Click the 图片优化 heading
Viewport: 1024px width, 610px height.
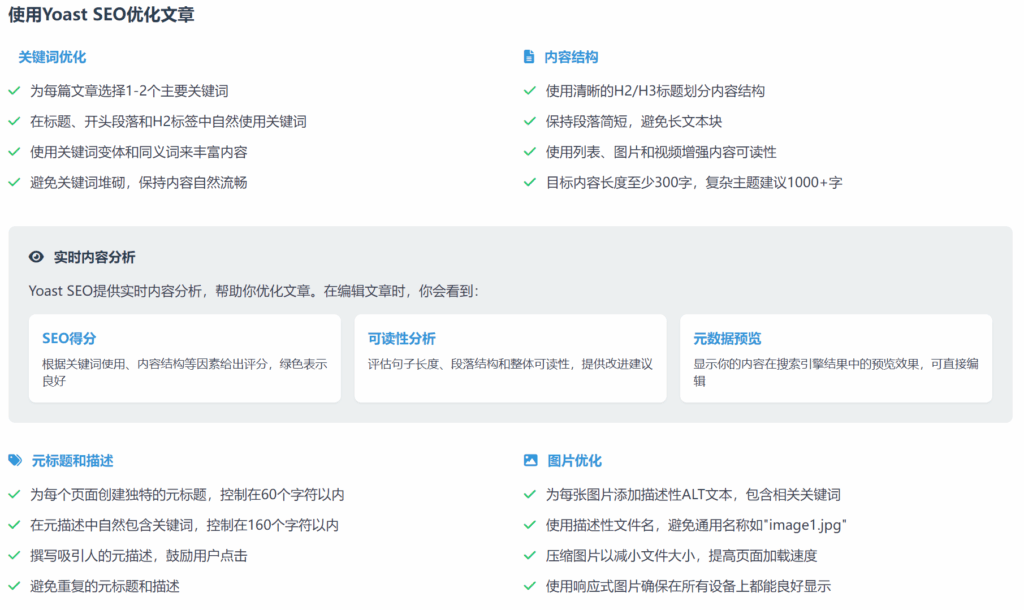575,460
